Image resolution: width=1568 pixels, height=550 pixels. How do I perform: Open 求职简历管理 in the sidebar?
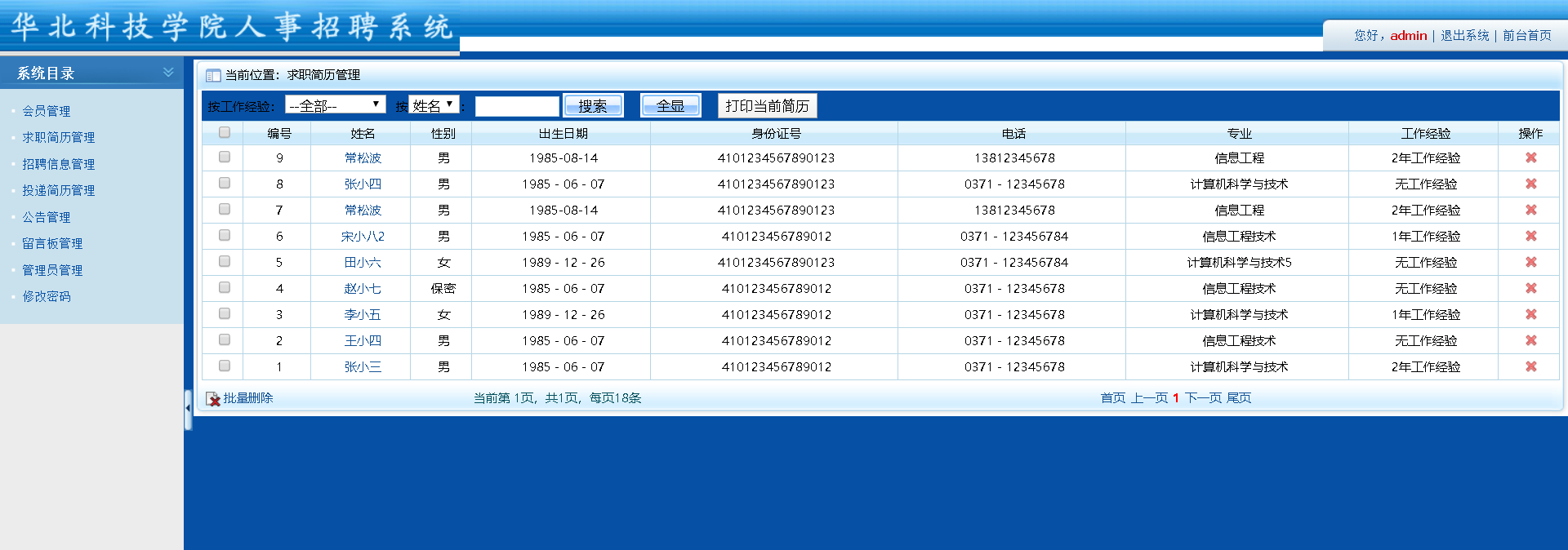point(59,137)
